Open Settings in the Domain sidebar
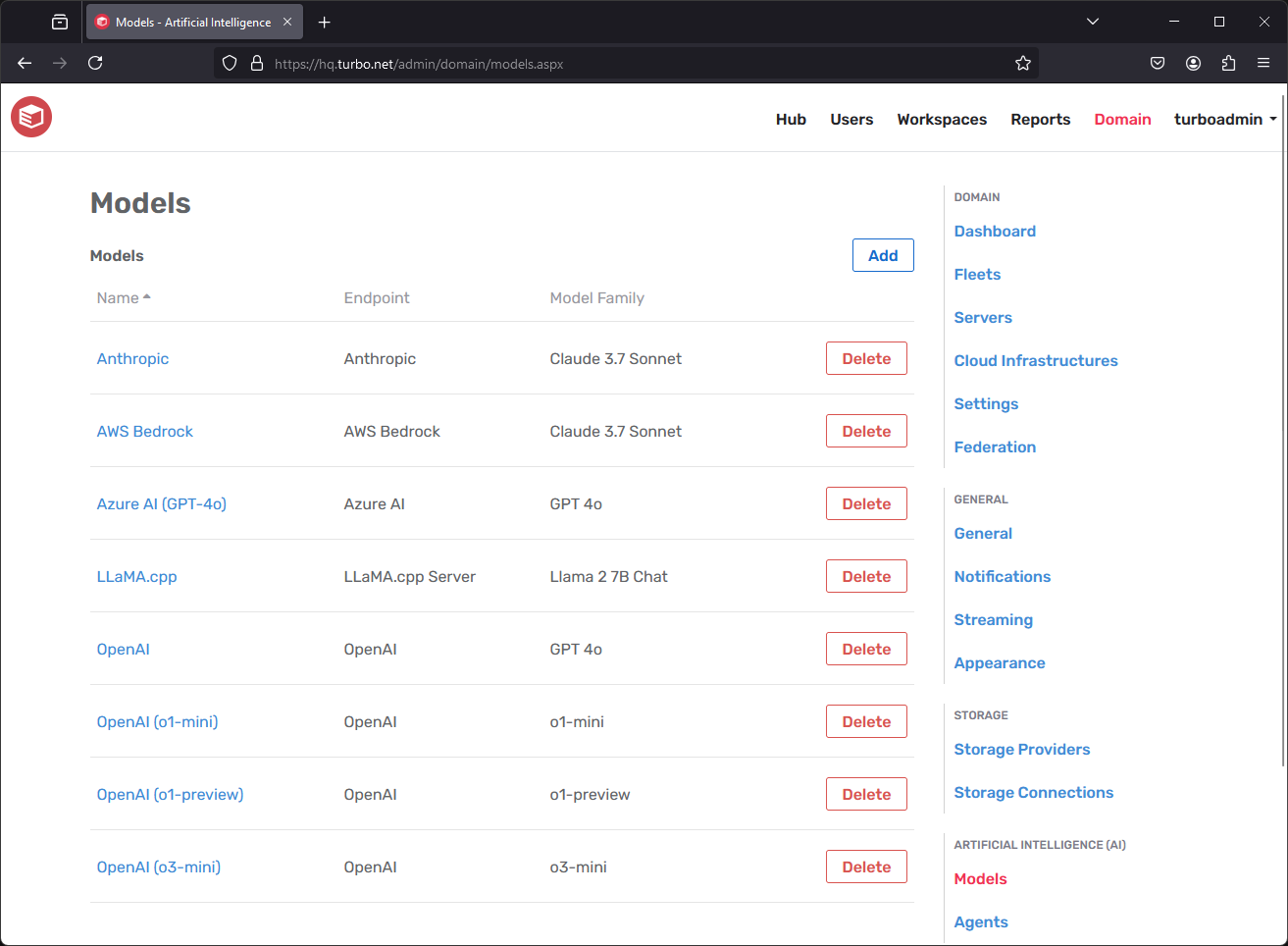 coord(986,404)
